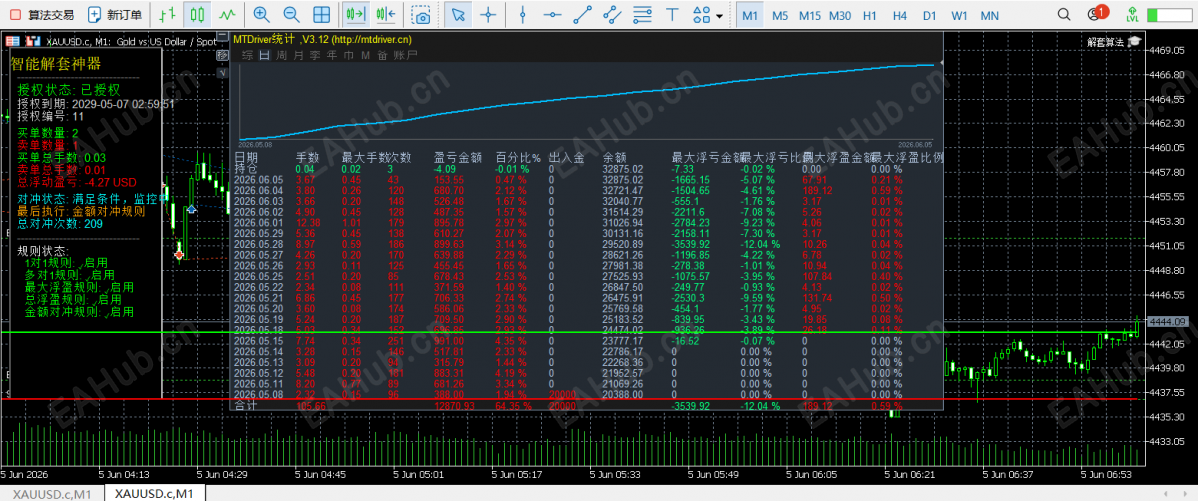Select the crosshair tool
The width and height of the screenshot is (1198, 501).
click(487, 15)
